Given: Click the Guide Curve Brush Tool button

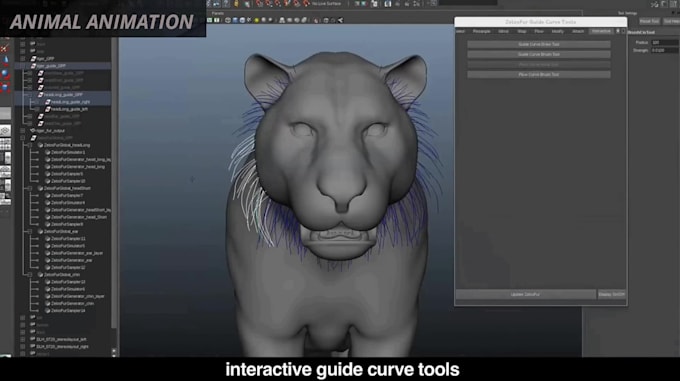Looking at the screenshot, I should coord(539,55).
